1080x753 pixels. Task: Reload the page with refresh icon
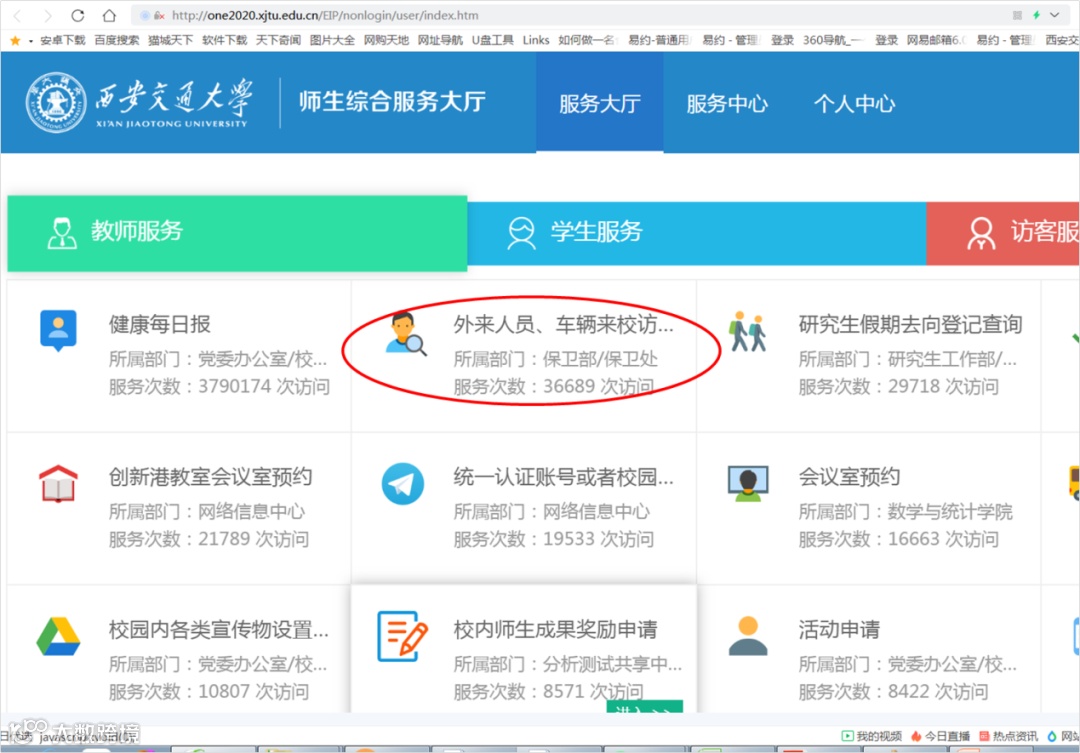[x=78, y=15]
